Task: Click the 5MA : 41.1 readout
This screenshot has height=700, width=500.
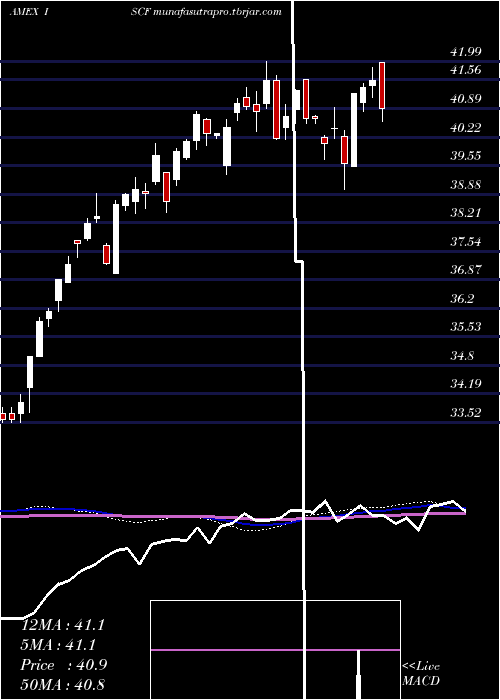Action: 58,645
